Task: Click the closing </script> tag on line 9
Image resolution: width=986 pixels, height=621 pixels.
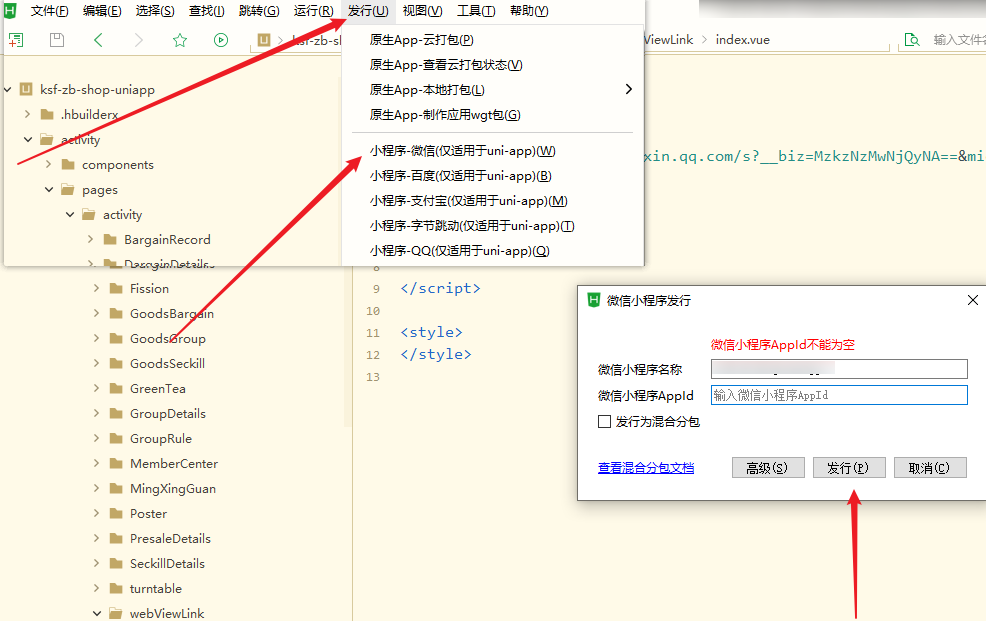Action: click(x=440, y=288)
